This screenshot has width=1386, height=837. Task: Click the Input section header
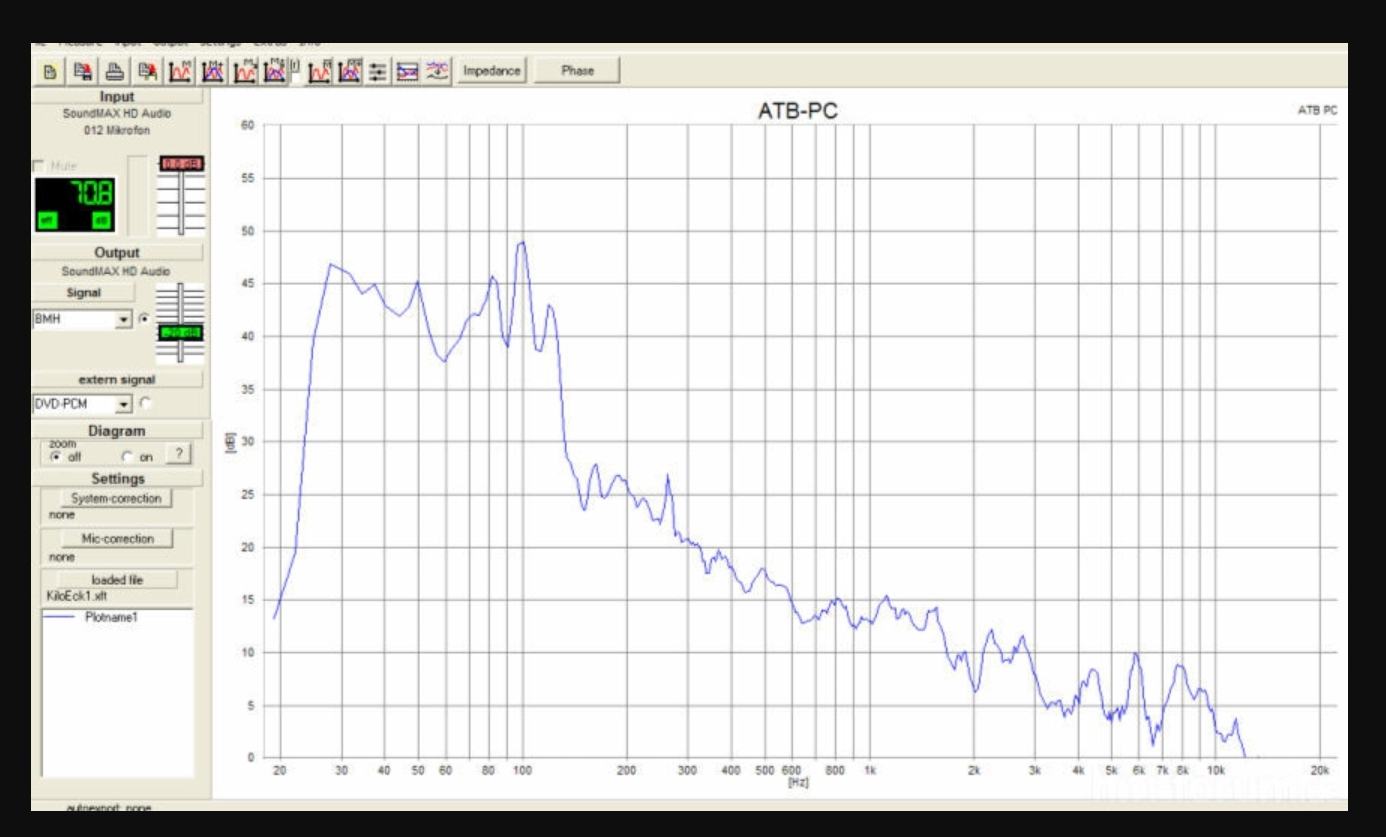(x=117, y=97)
